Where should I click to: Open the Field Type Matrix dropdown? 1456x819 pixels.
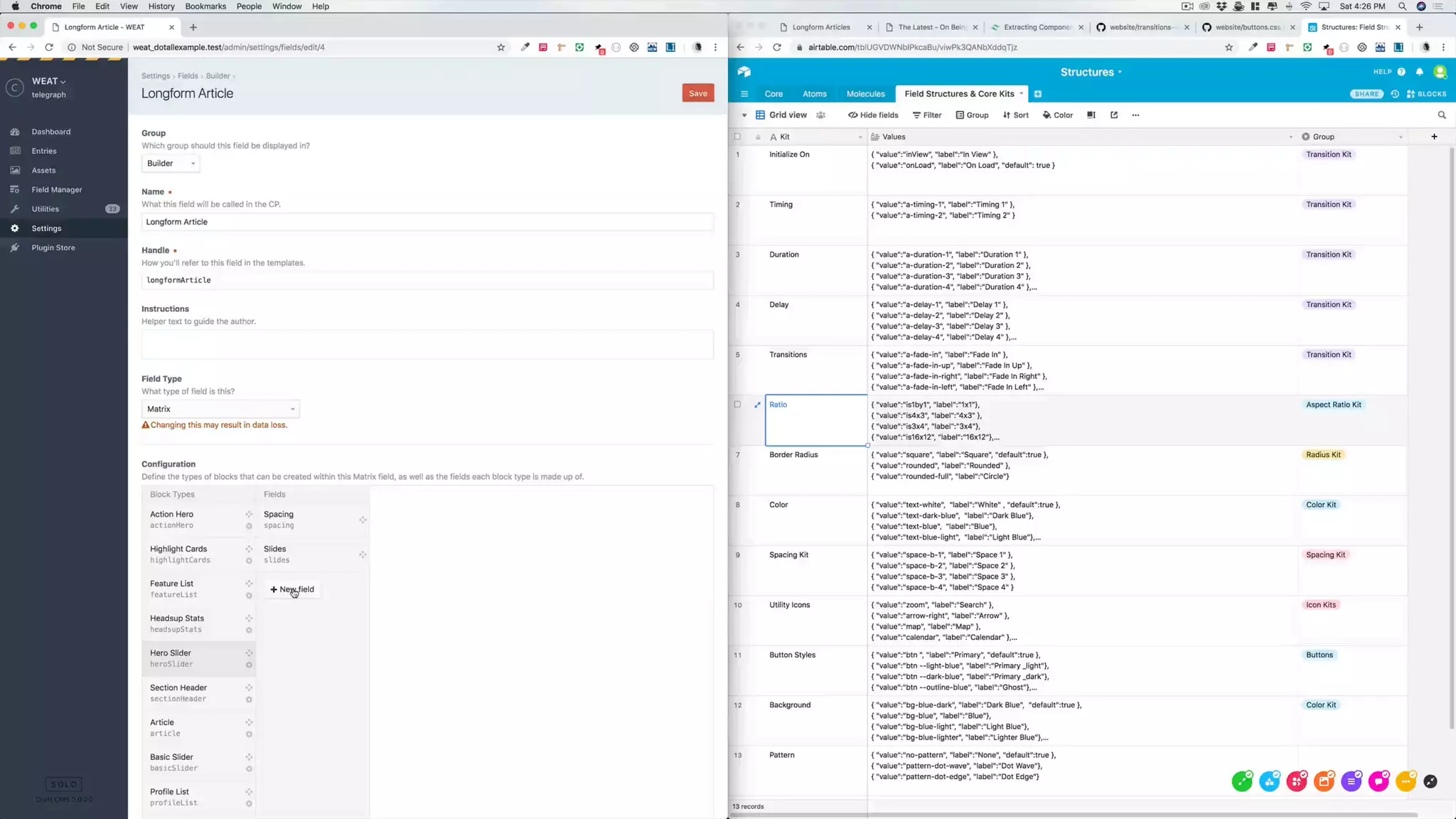coord(220,409)
